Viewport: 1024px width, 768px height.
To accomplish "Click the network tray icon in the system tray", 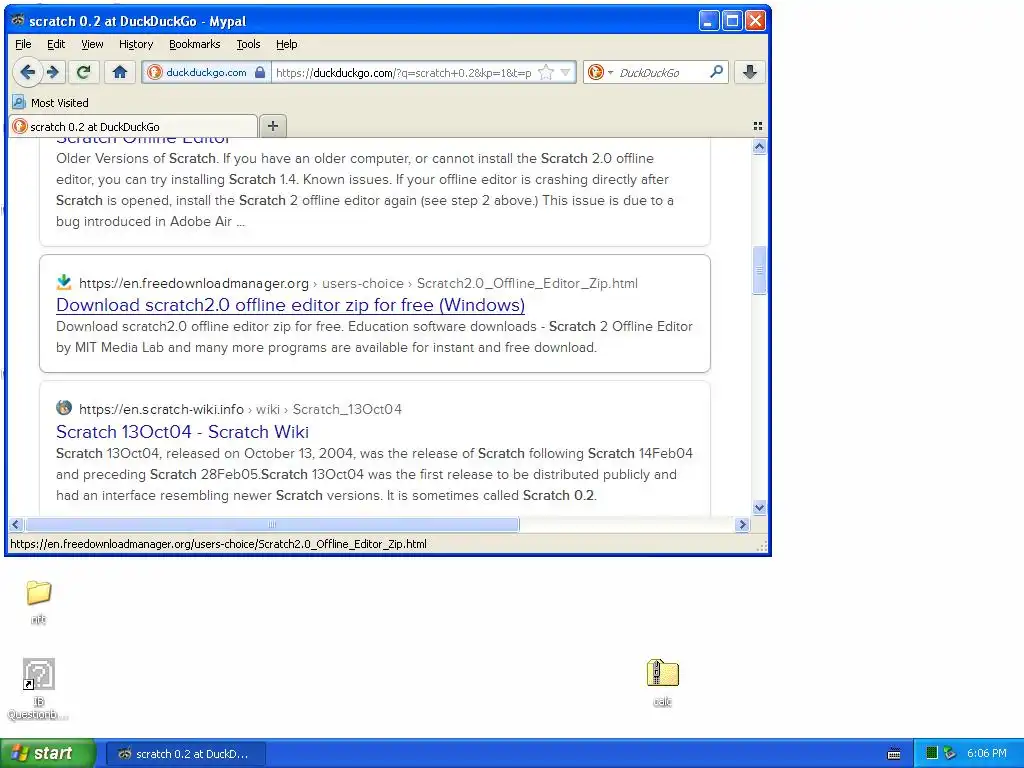I will click(x=950, y=754).
